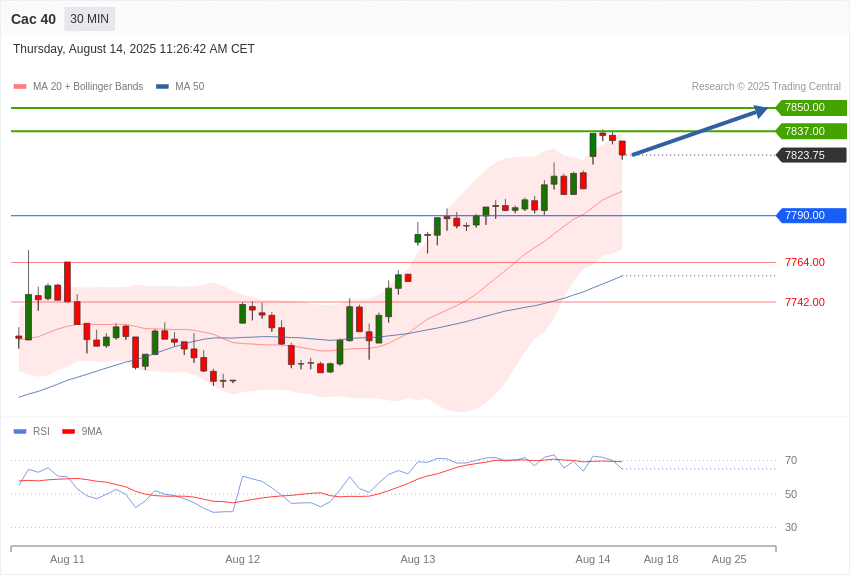Click the RSI 70 level label

[791, 461]
